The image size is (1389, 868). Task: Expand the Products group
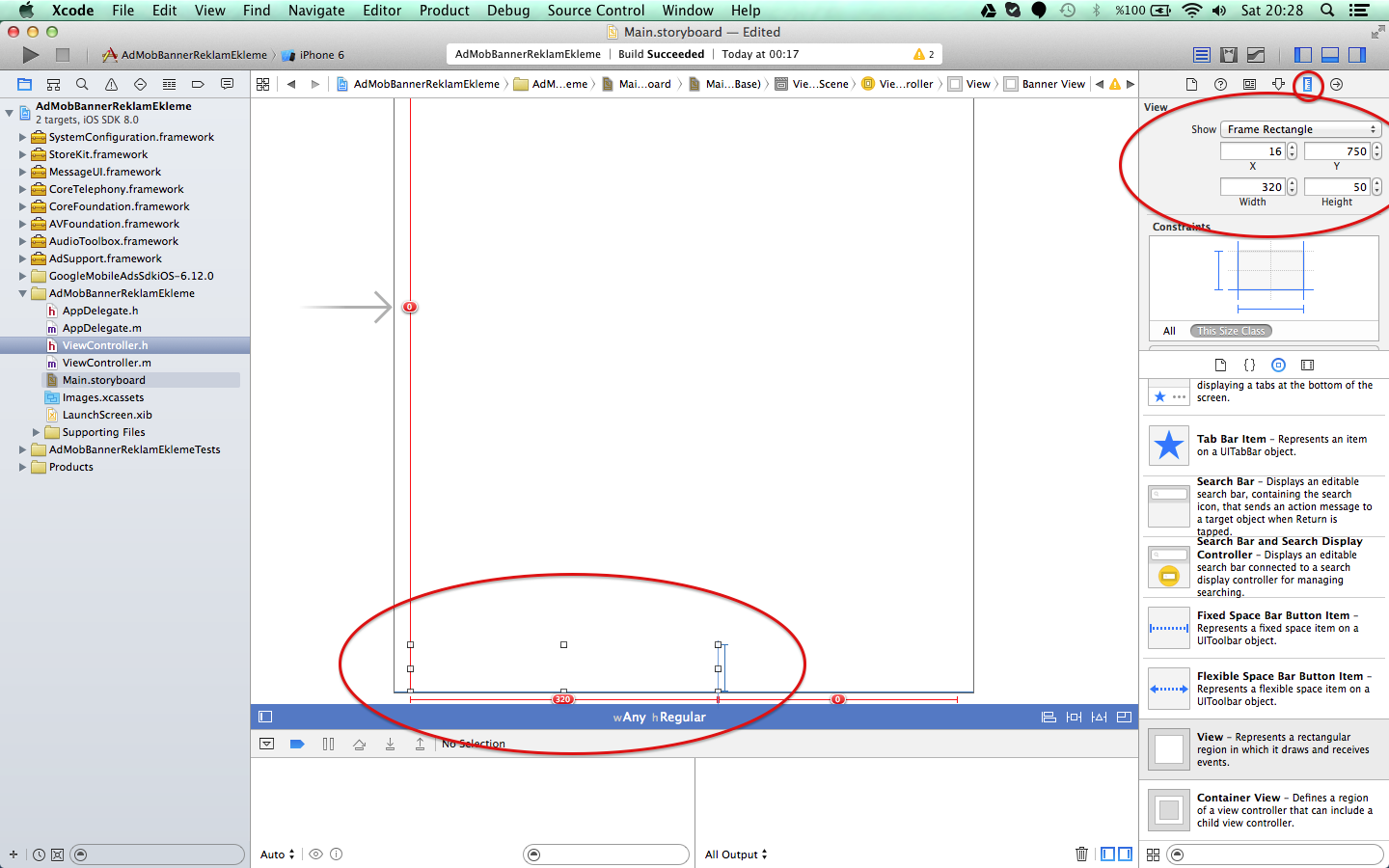pos(22,467)
